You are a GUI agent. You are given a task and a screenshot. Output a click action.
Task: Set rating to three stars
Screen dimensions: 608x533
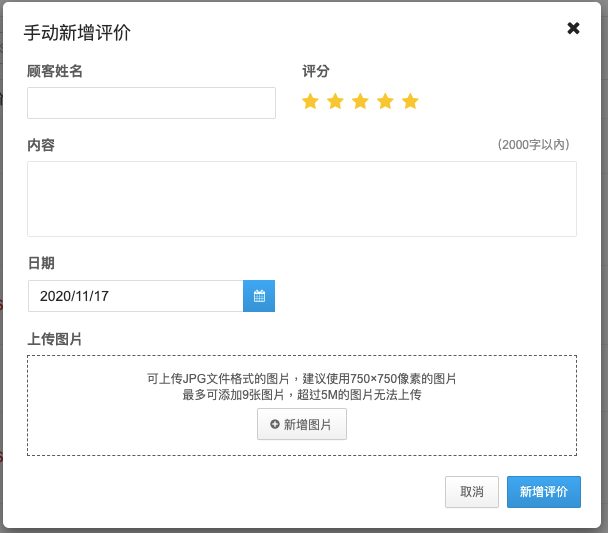point(360,102)
